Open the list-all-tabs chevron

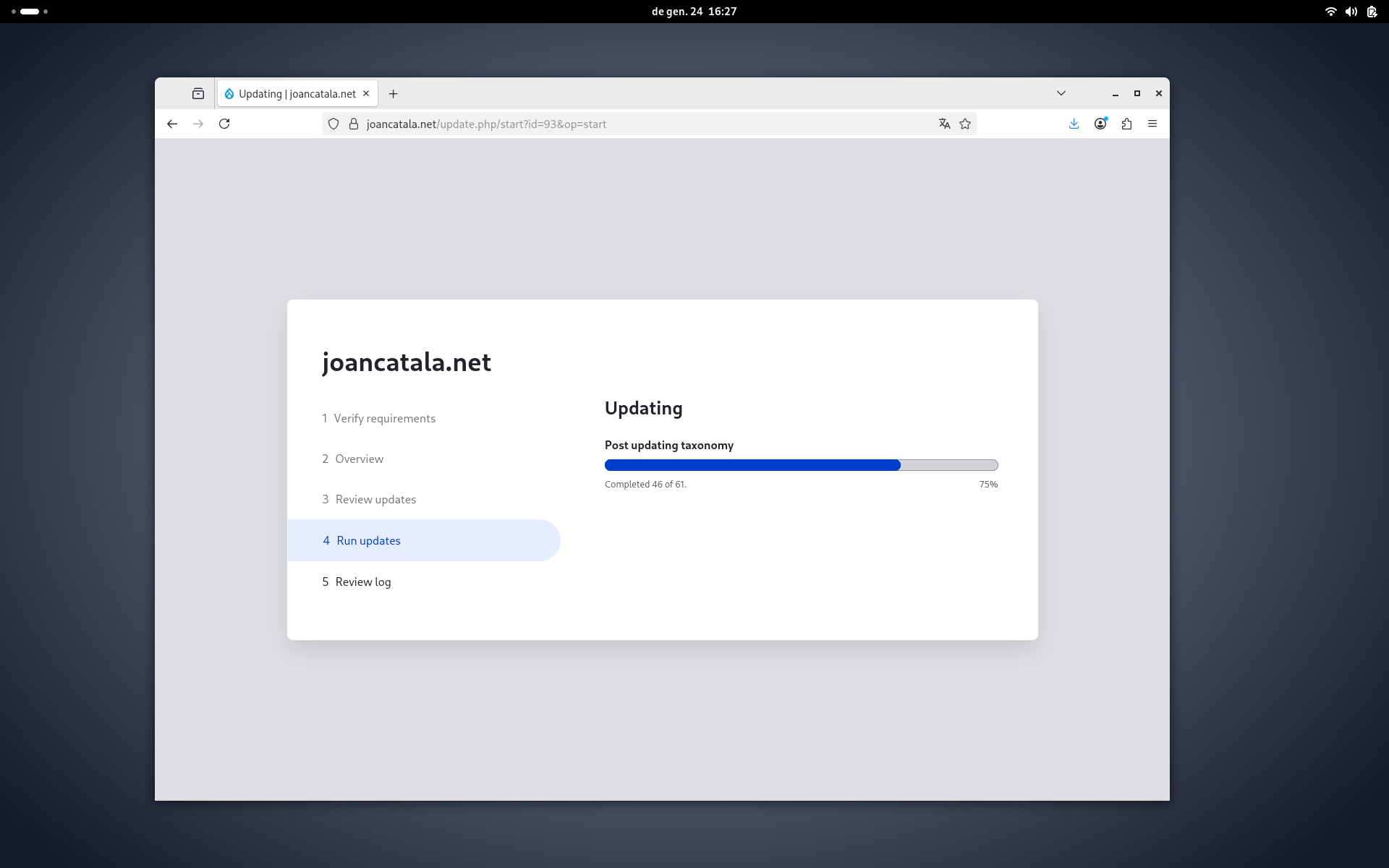point(1061,93)
